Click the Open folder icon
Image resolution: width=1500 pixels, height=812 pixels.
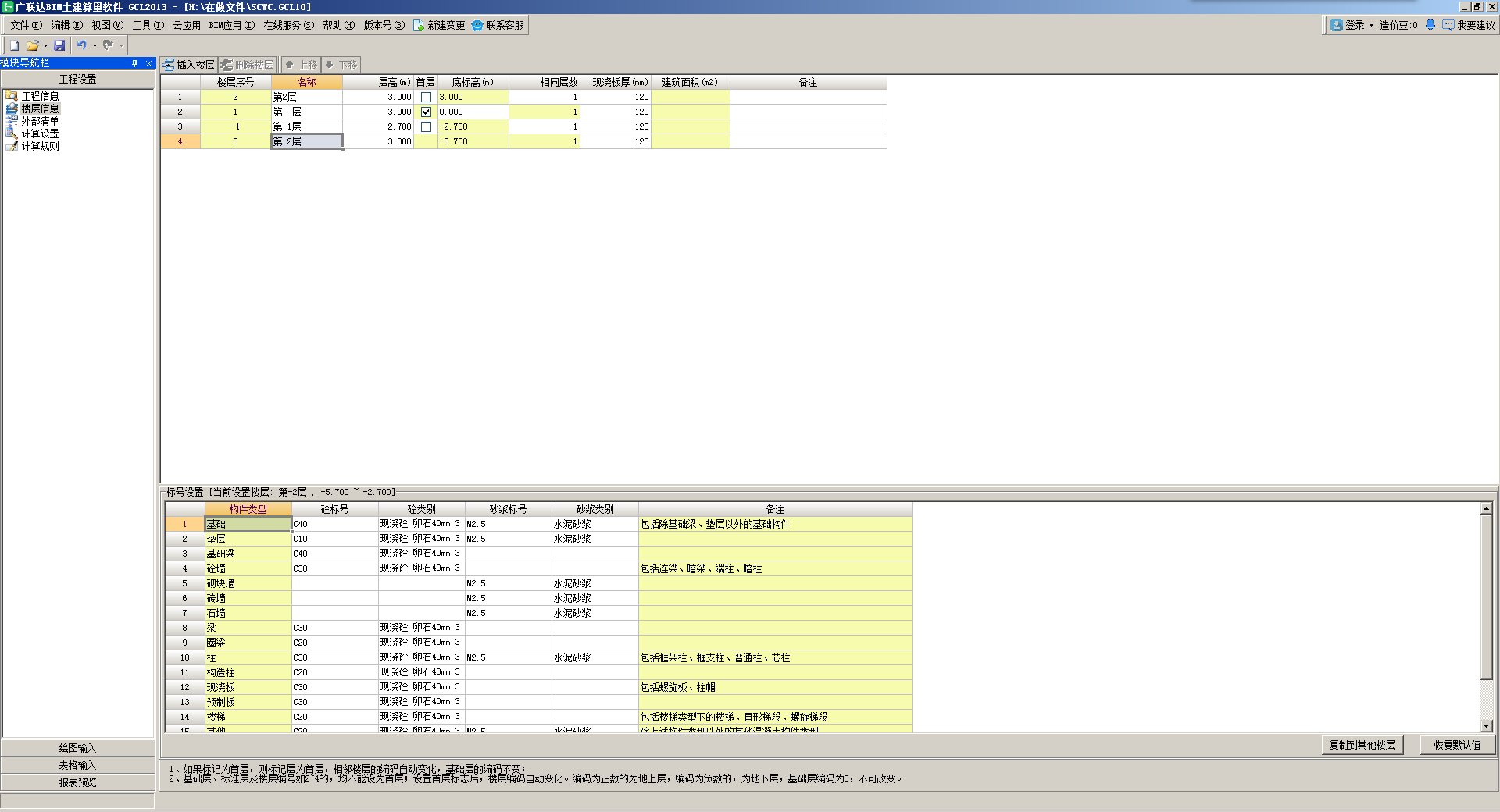coord(32,45)
